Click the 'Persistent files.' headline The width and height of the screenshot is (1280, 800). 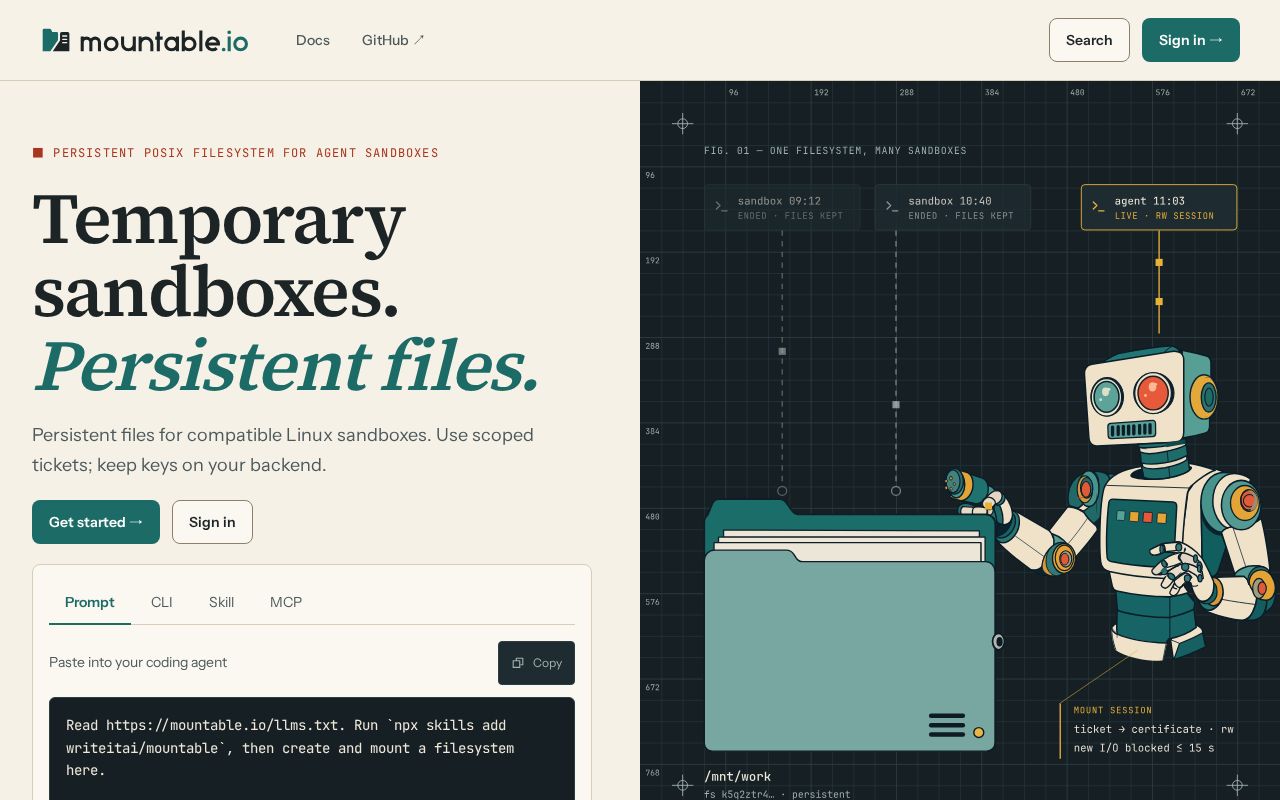click(286, 367)
